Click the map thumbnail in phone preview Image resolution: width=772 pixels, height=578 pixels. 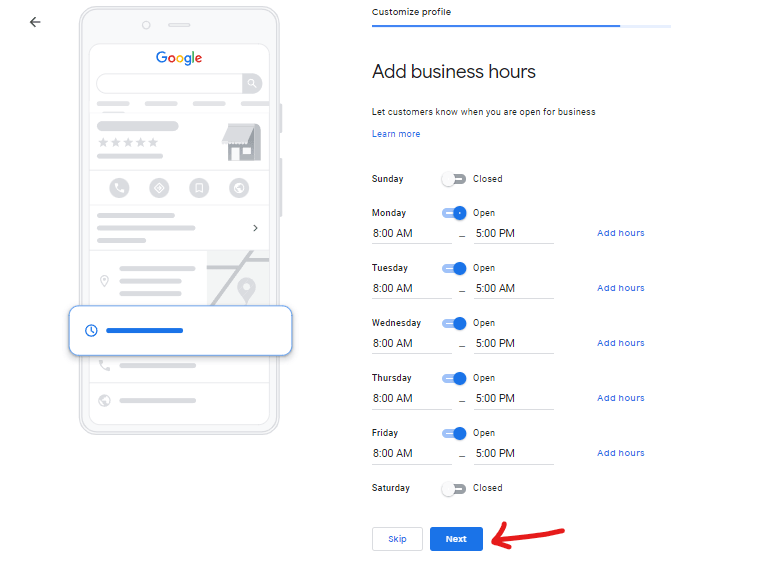pos(238,278)
